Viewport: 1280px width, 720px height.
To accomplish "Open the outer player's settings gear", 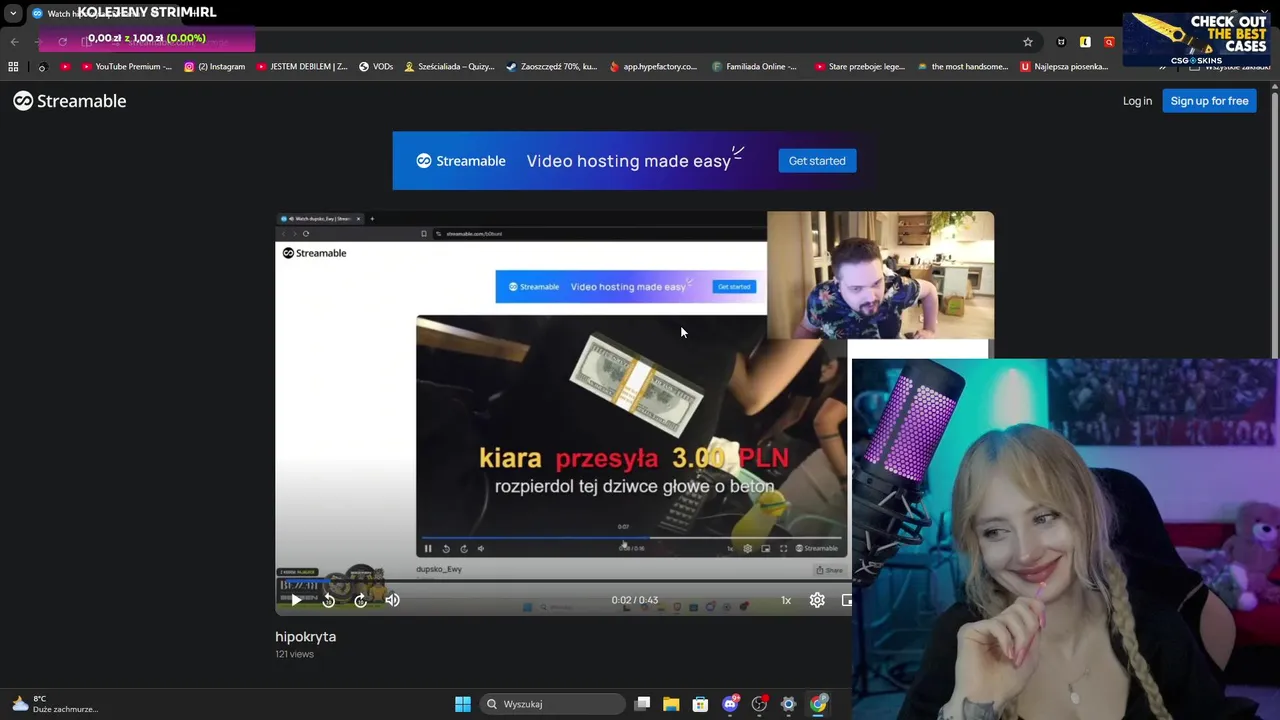I will (x=817, y=600).
